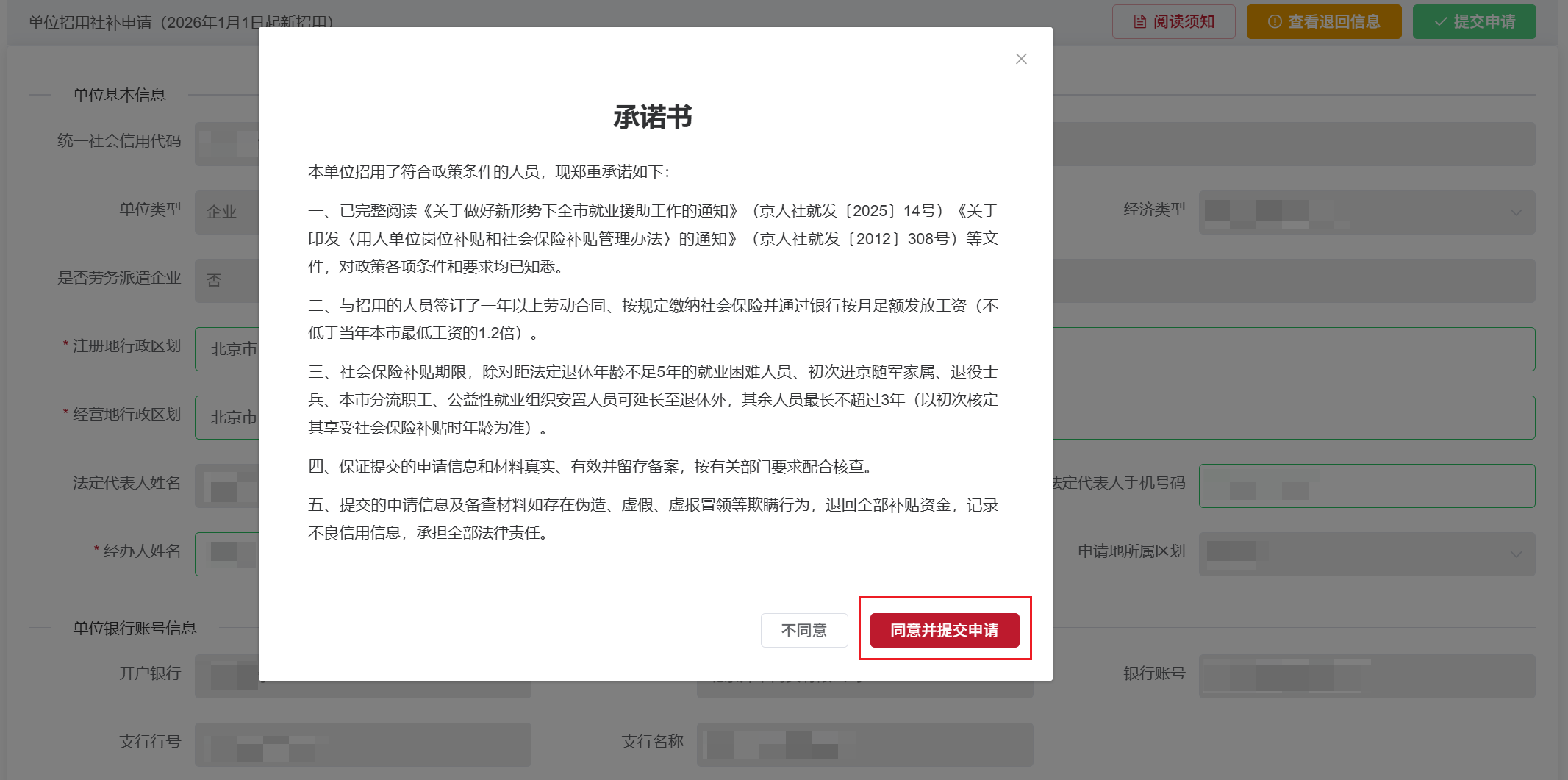Click the 单位类型 field showing 企业

227,212
